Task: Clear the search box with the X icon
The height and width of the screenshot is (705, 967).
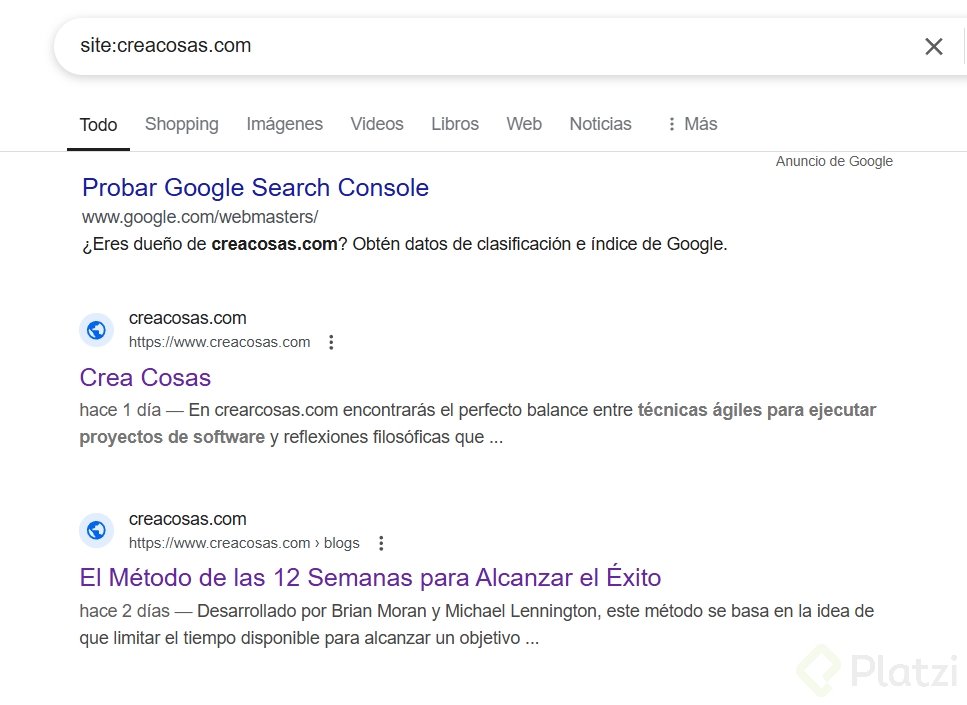Action: pyautogui.click(x=934, y=46)
